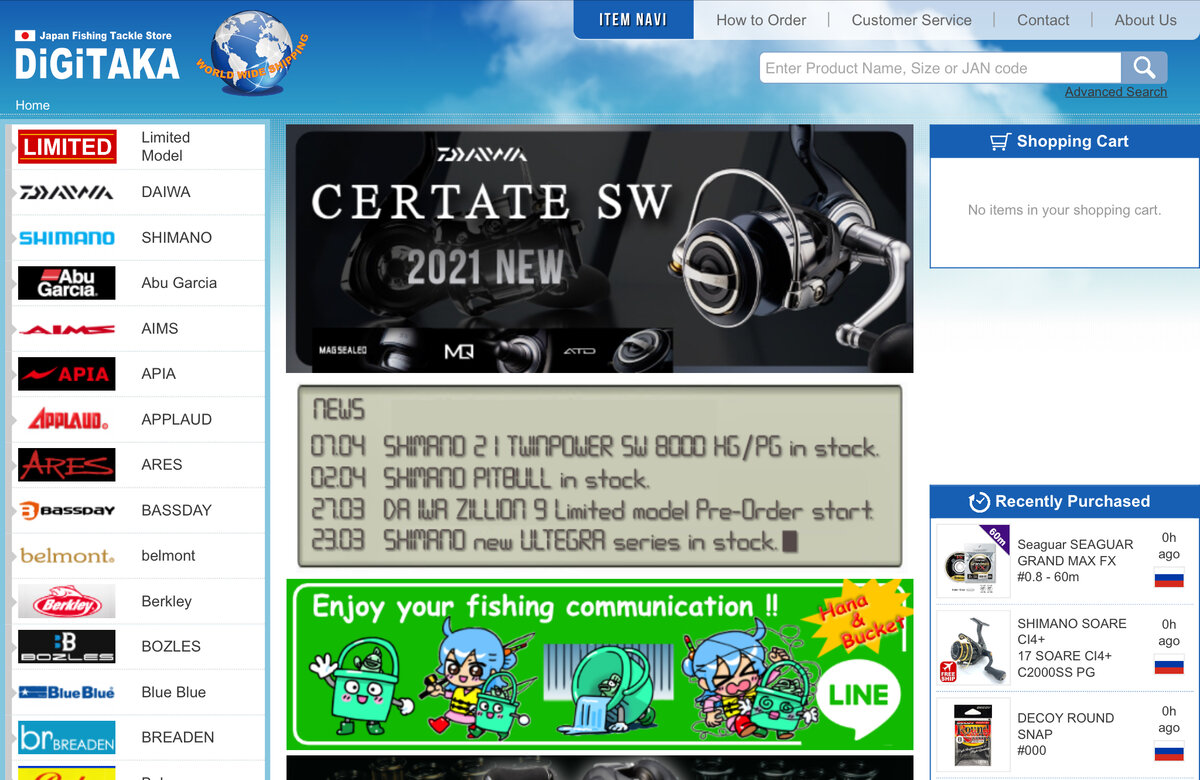The height and width of the screenshot is (780, 1200).
Task: Open the DAIWA text link
Action: (166, 192)
